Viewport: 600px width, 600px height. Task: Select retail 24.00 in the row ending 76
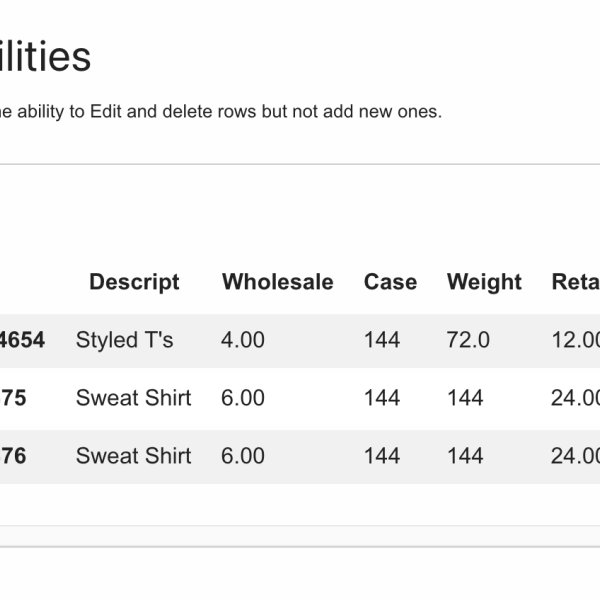[575, 456]
